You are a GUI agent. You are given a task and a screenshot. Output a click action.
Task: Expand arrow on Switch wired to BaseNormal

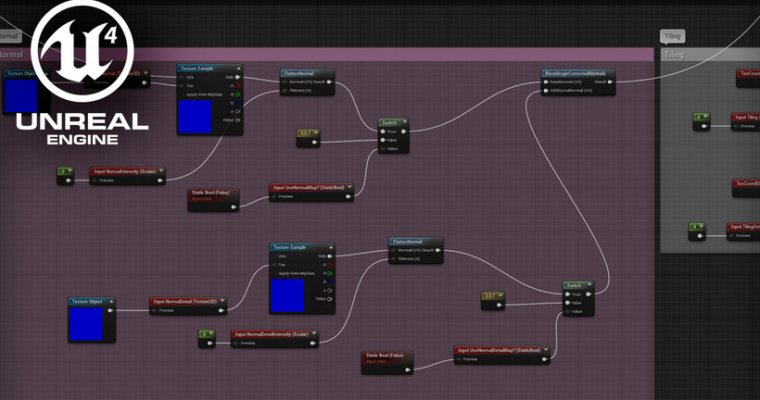click(404, 122)
